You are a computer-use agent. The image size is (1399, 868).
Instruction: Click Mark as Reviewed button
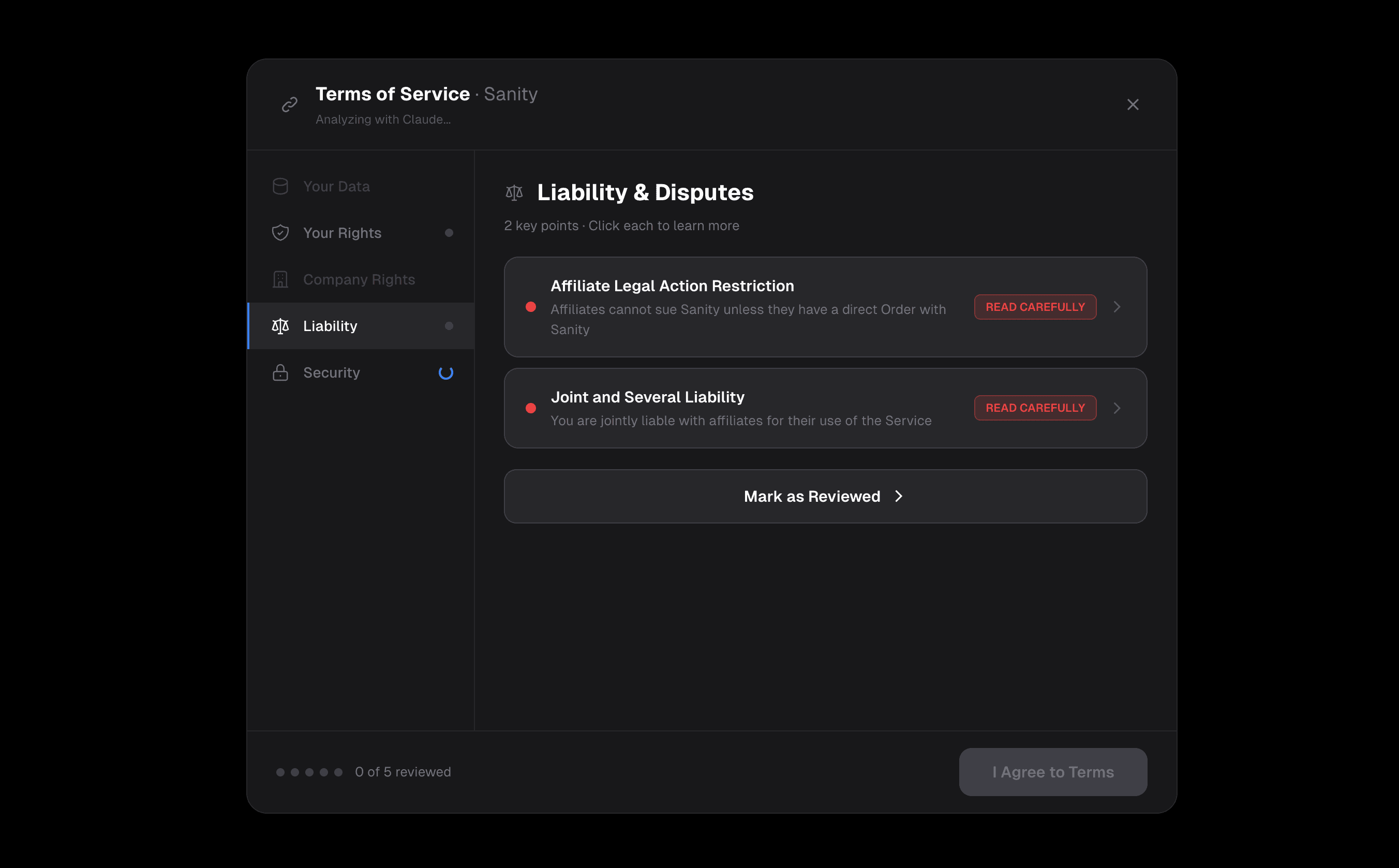click(826, 496)
